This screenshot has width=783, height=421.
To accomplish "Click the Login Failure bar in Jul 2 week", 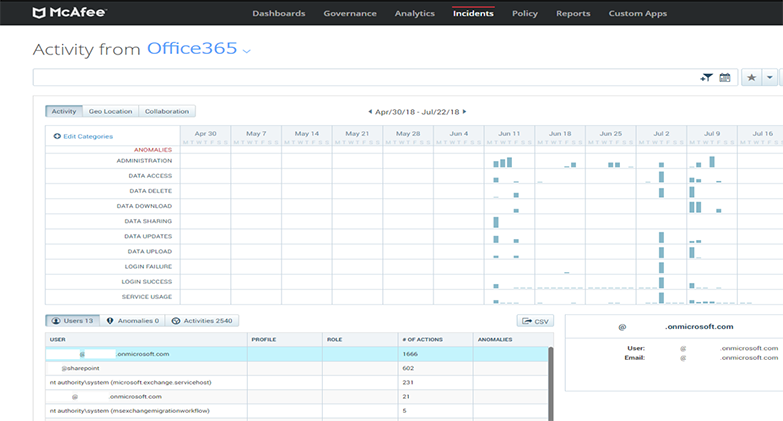I will pos(661,268).
